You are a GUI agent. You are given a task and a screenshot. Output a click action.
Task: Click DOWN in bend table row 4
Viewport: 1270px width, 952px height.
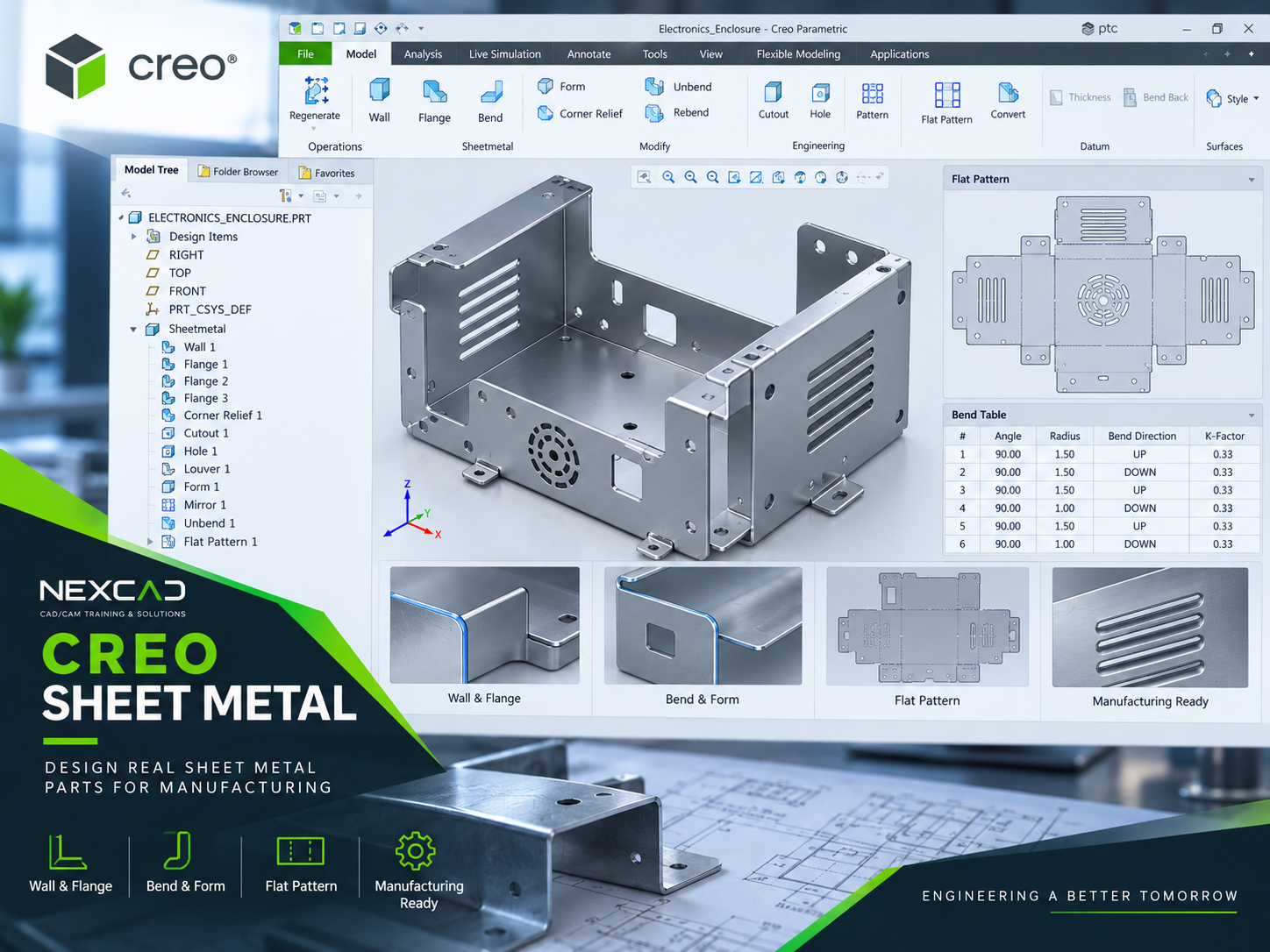(1140, 508)
